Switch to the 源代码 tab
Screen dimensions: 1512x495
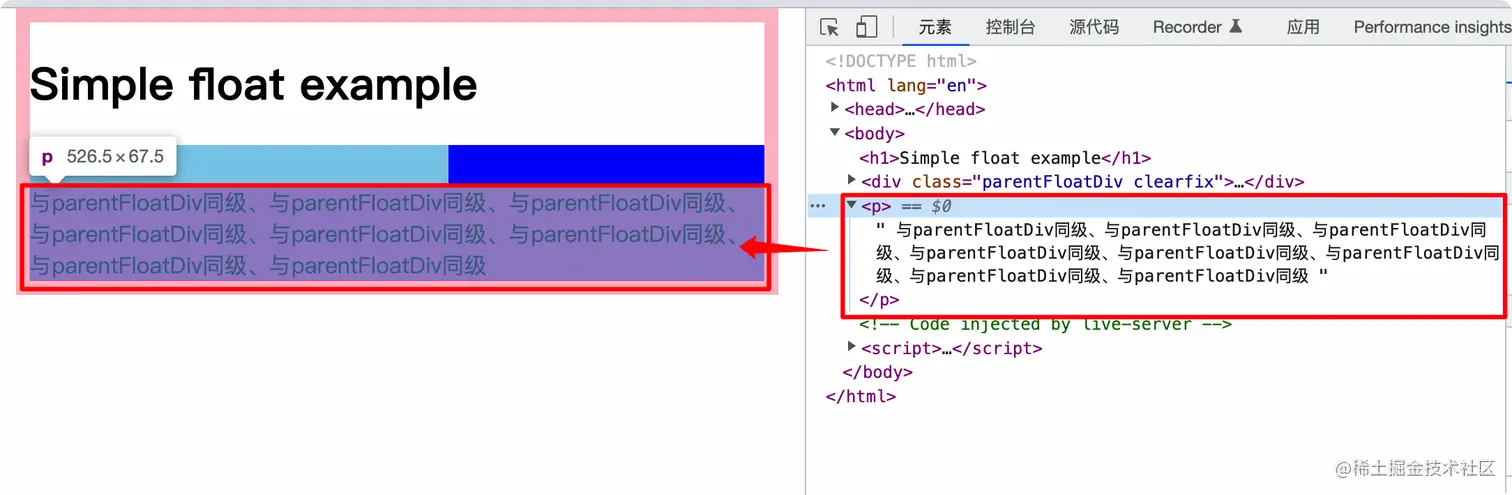click(1094, 27)
